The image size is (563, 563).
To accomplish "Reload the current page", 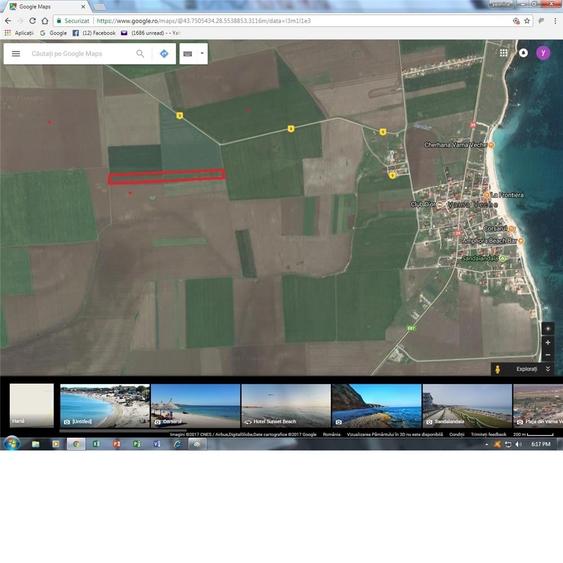I will click(x=32, y=21).
